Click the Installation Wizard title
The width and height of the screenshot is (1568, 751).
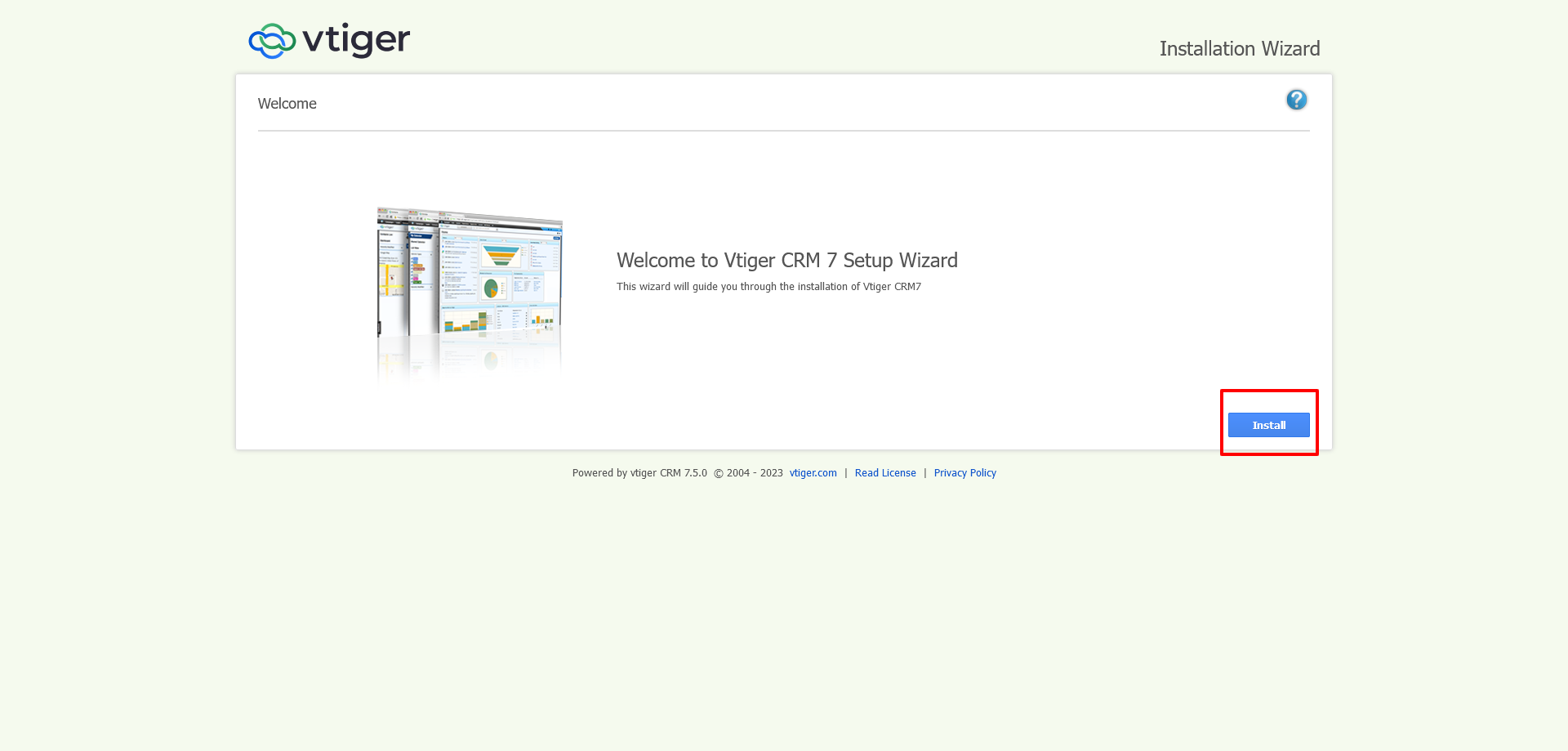1240,48
